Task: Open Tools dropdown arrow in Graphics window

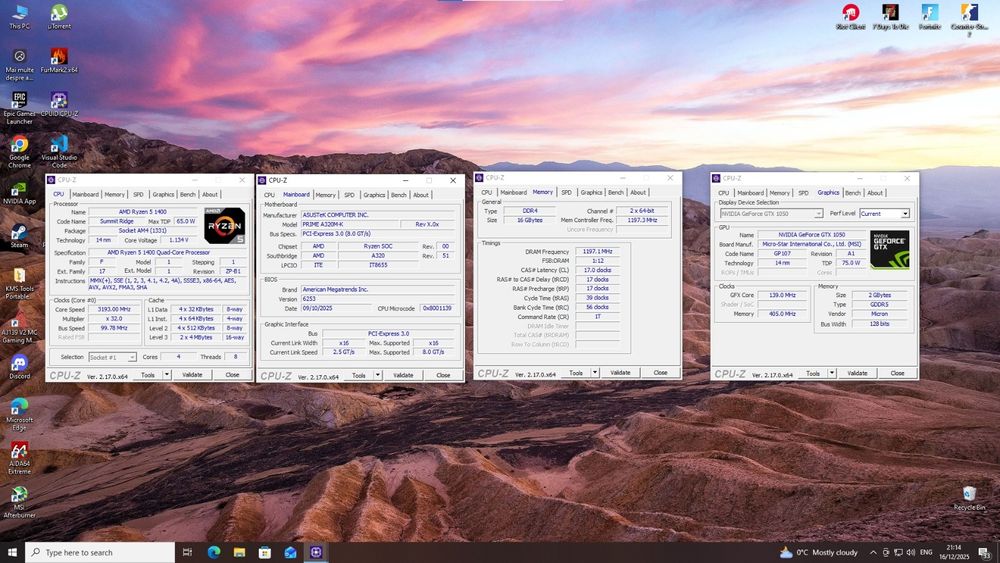Action: (832, 373)
